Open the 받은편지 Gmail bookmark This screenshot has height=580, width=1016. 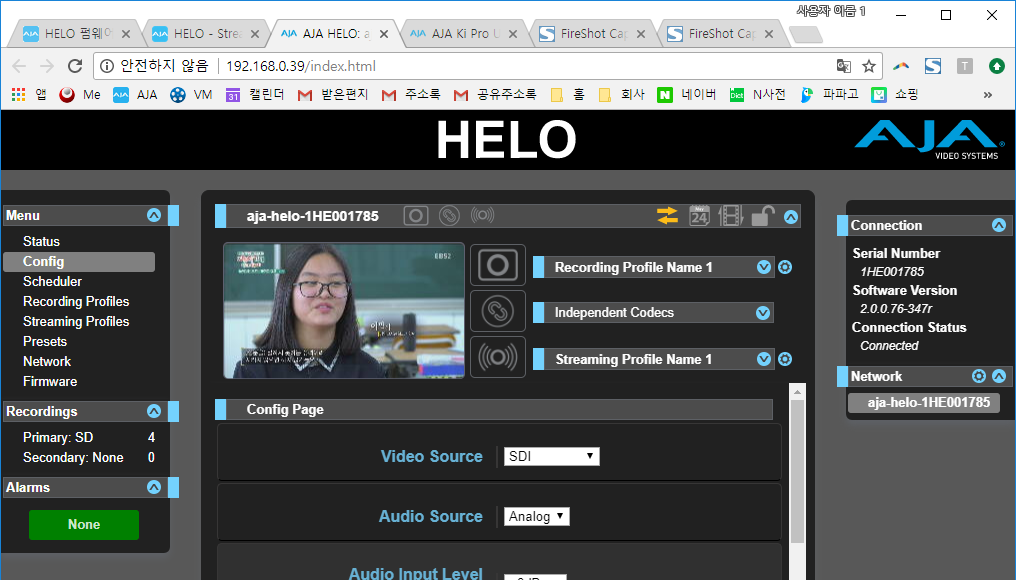[x=332, y=95]
